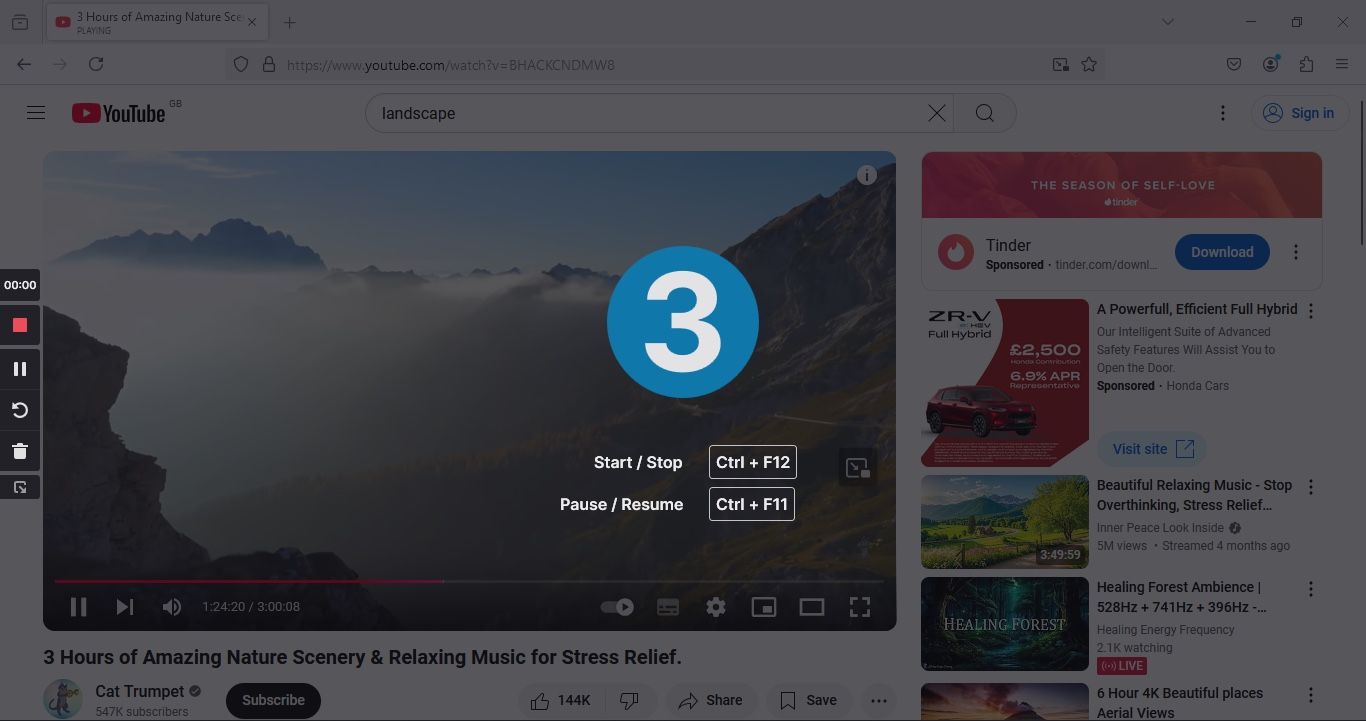
Task: Open the video player settings gear
Action: tap(716, 606)
